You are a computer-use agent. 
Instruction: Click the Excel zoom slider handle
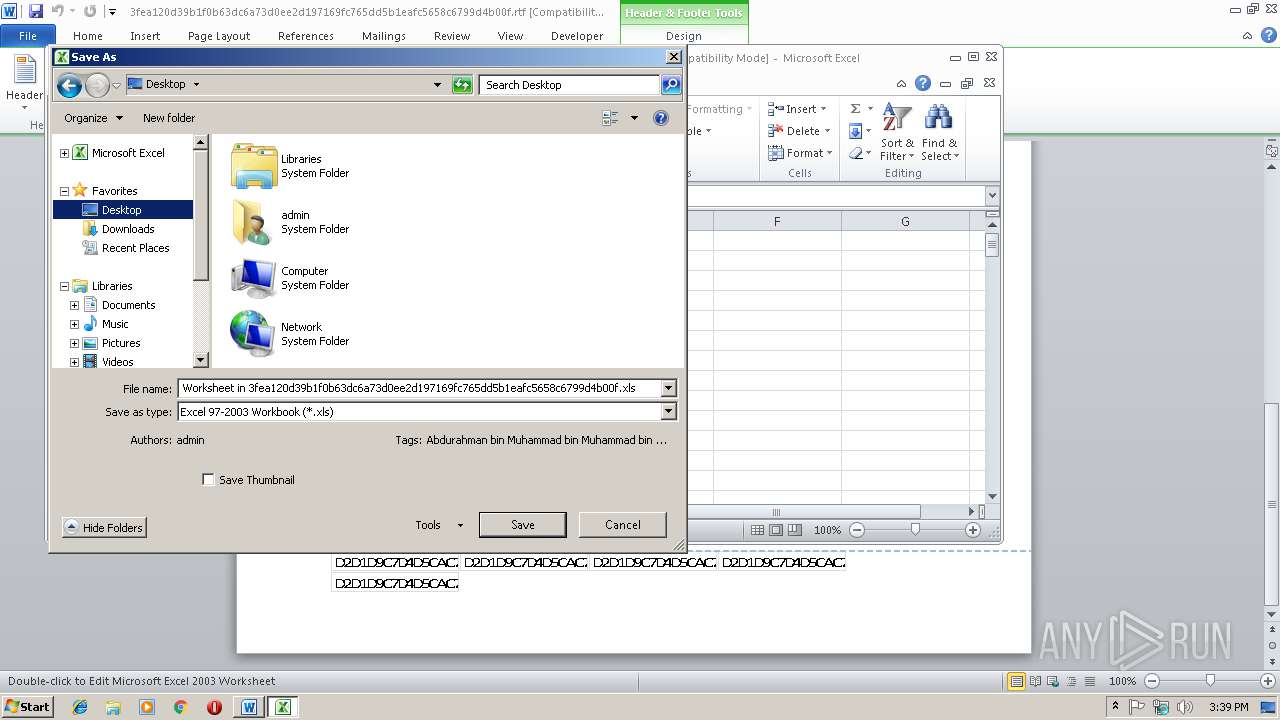[x=915, y=530]
